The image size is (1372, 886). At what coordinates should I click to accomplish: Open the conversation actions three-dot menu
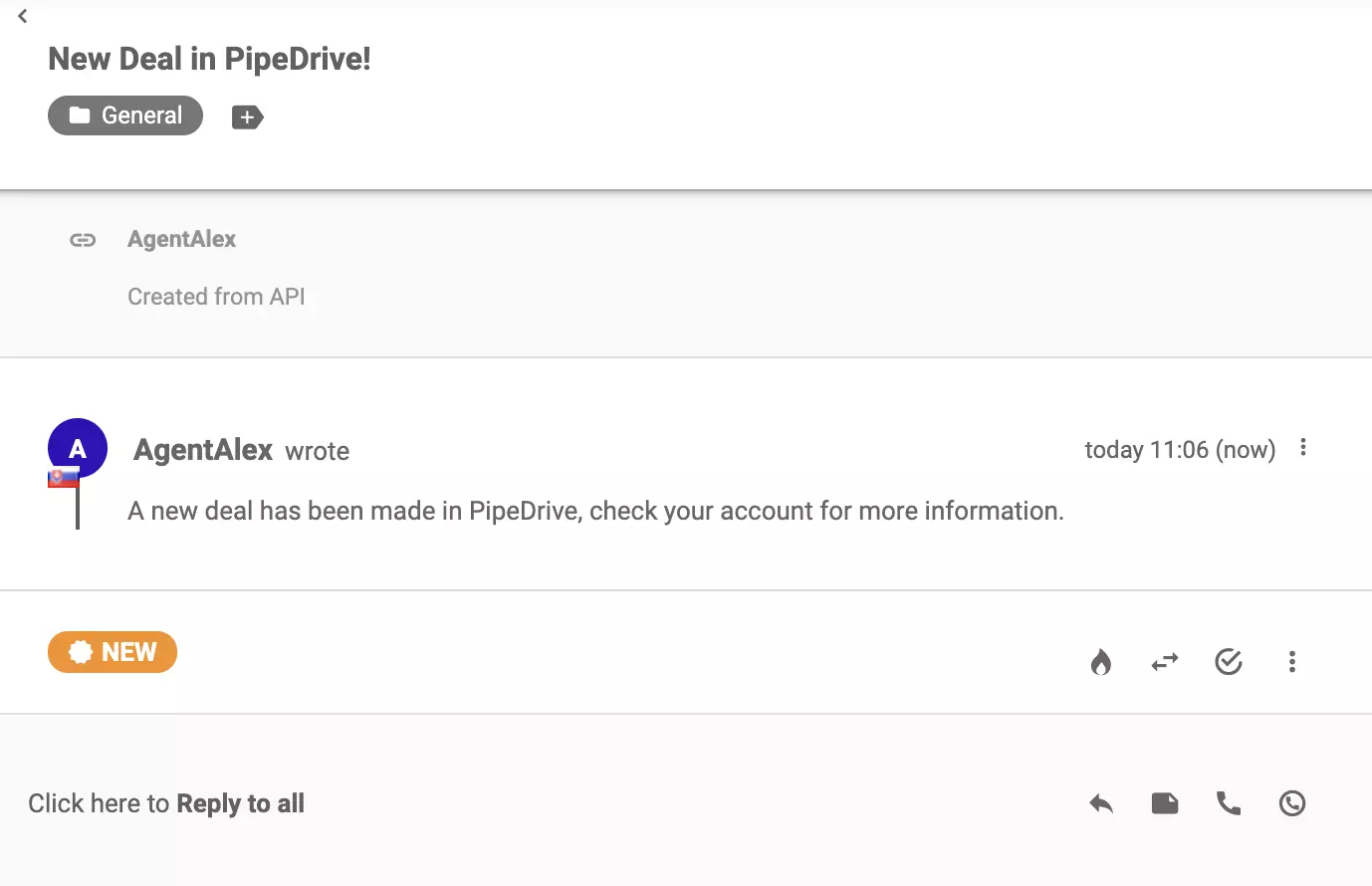point(1291,661)
